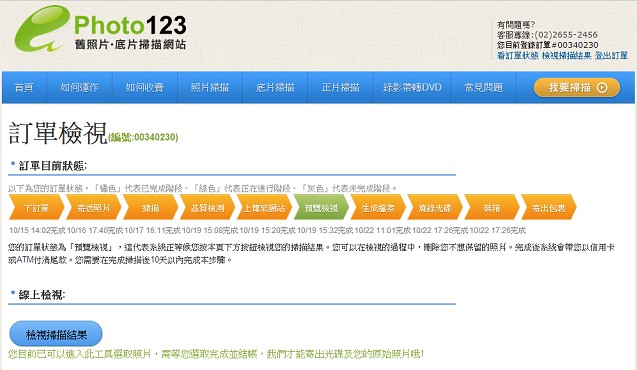This screenshot has height=370, width=637.
Task: Go to 底片掃描 in the navigation bar
Action: (x=275, y=87)
